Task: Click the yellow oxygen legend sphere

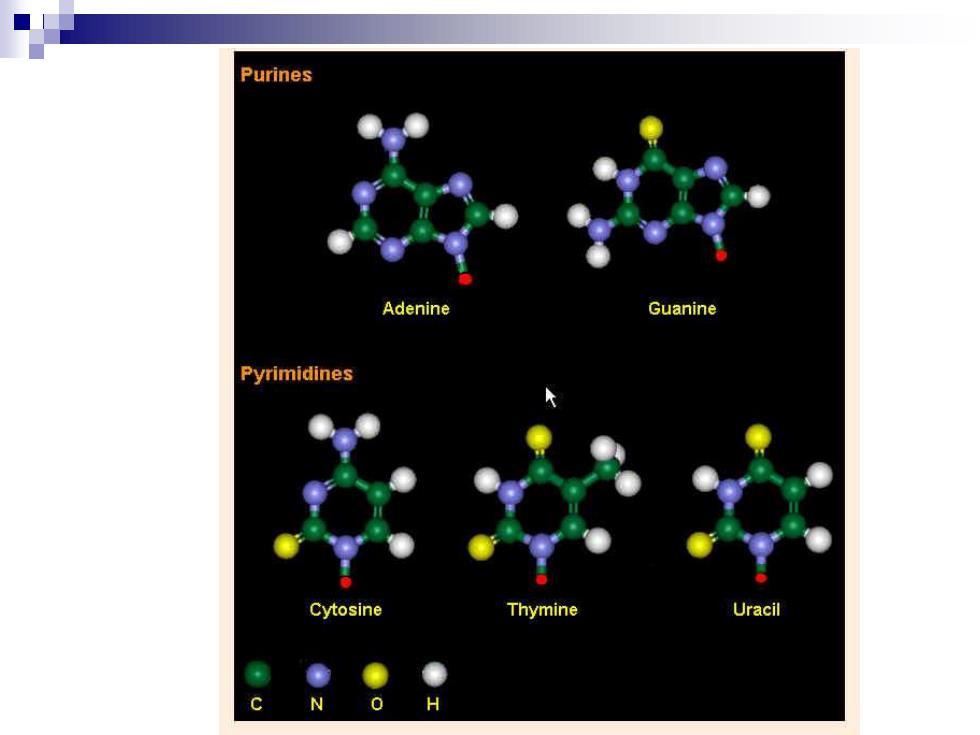Action: point(376,676)
